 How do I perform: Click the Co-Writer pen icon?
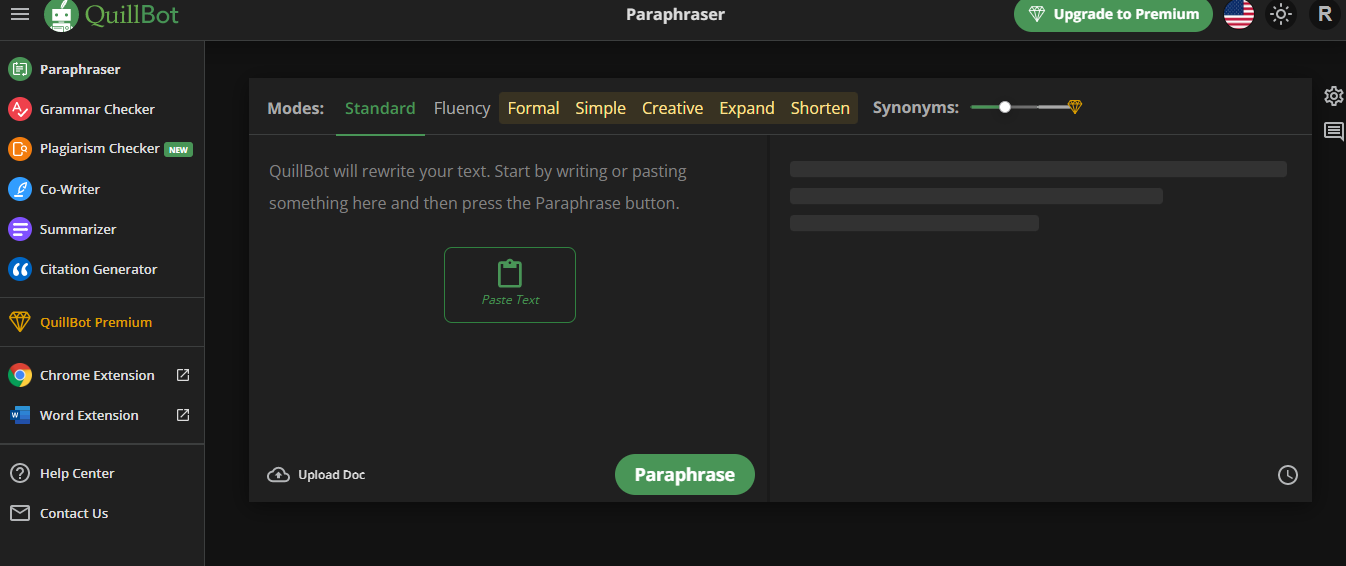click(x=20, y=189)
